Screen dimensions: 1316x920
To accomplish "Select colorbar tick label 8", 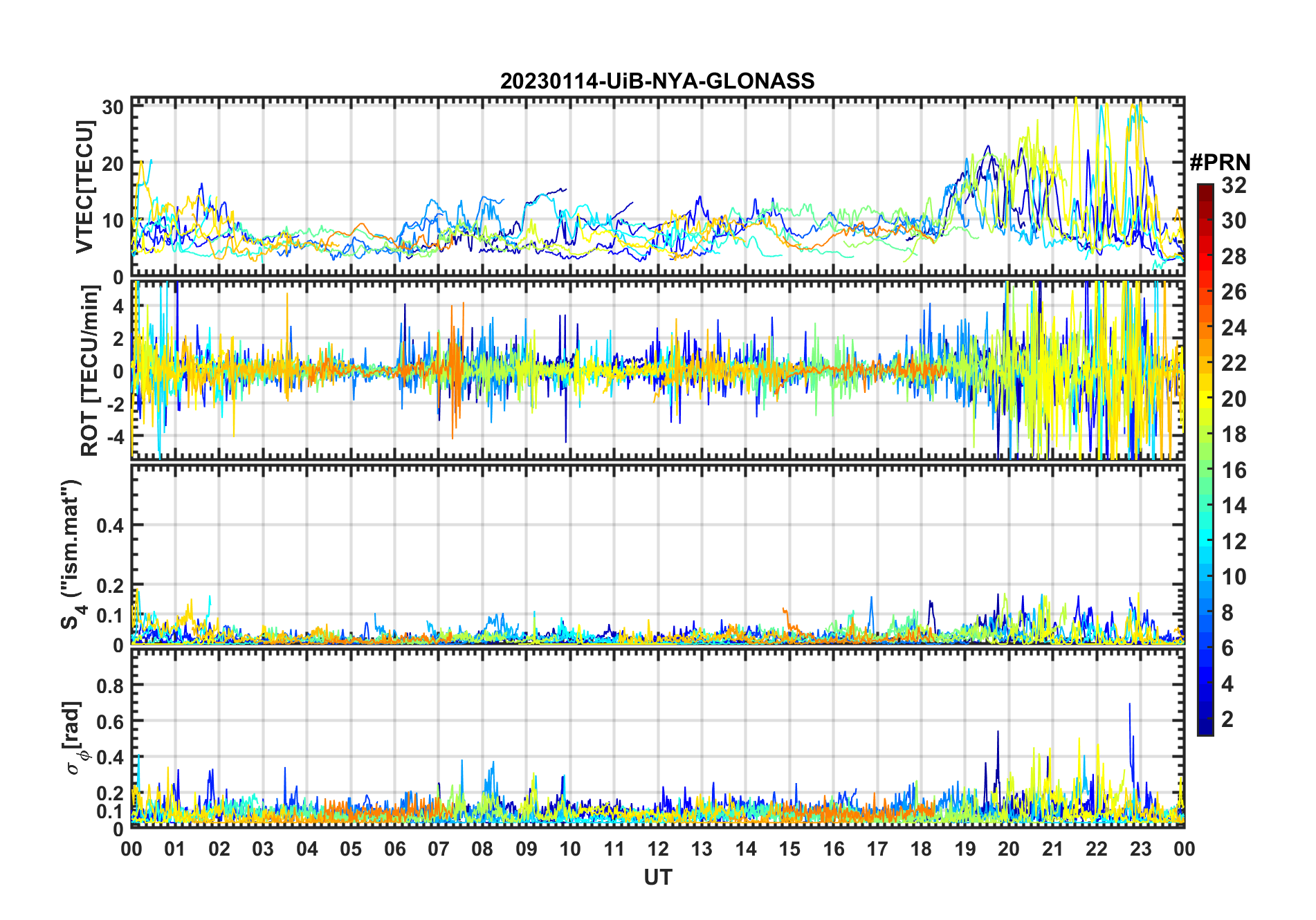I will 1227,613.
